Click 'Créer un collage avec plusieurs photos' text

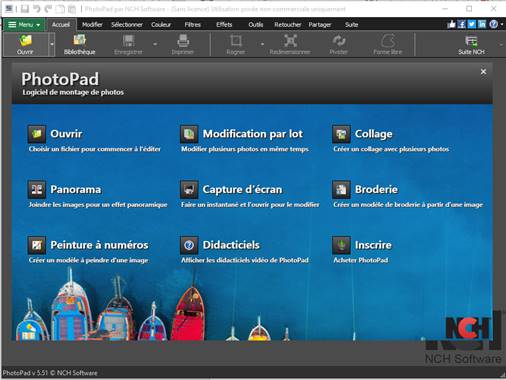pos(391,149)
